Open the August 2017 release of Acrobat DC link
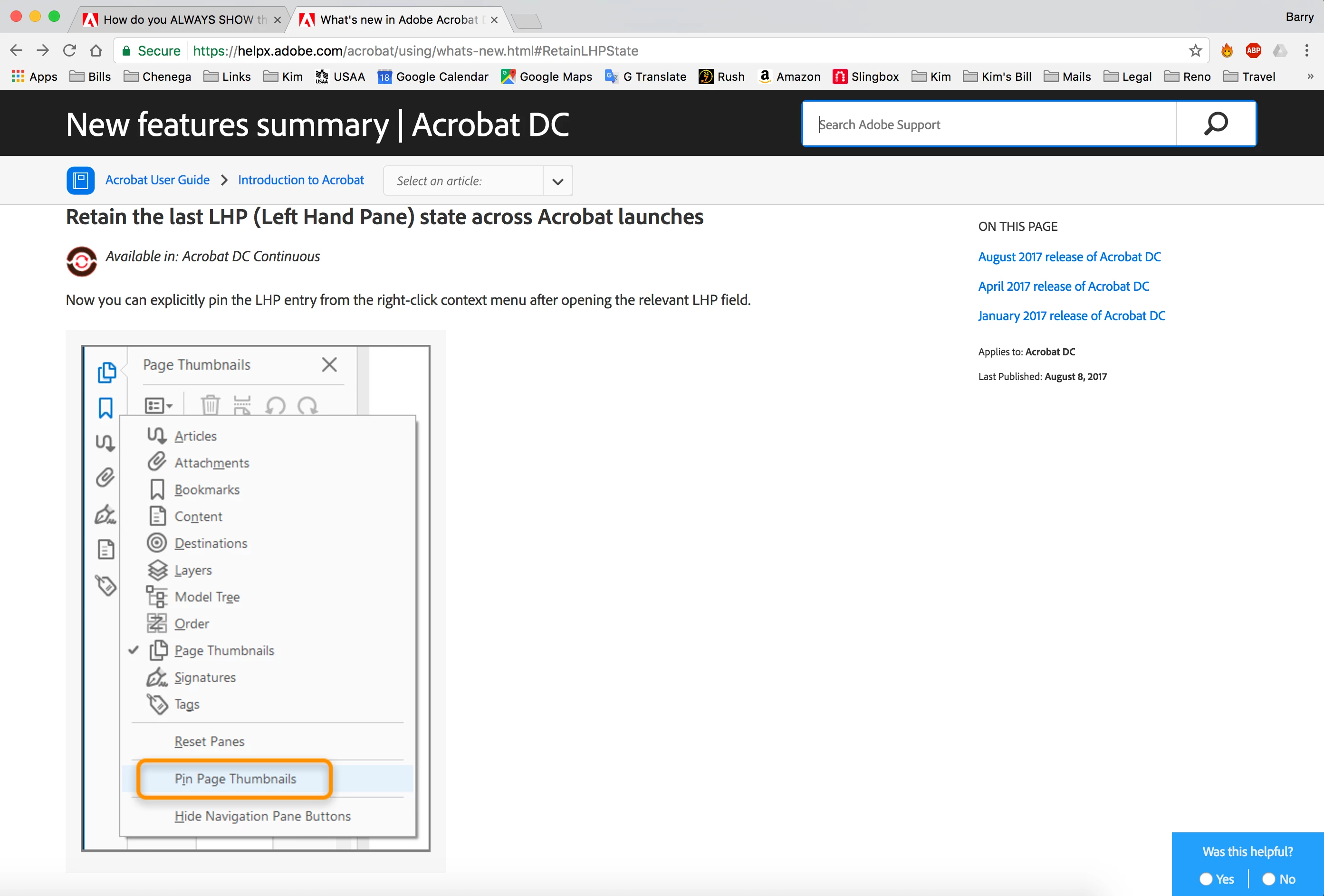Viewport: 1324px width, 896px height. (x=1069, y=257)
